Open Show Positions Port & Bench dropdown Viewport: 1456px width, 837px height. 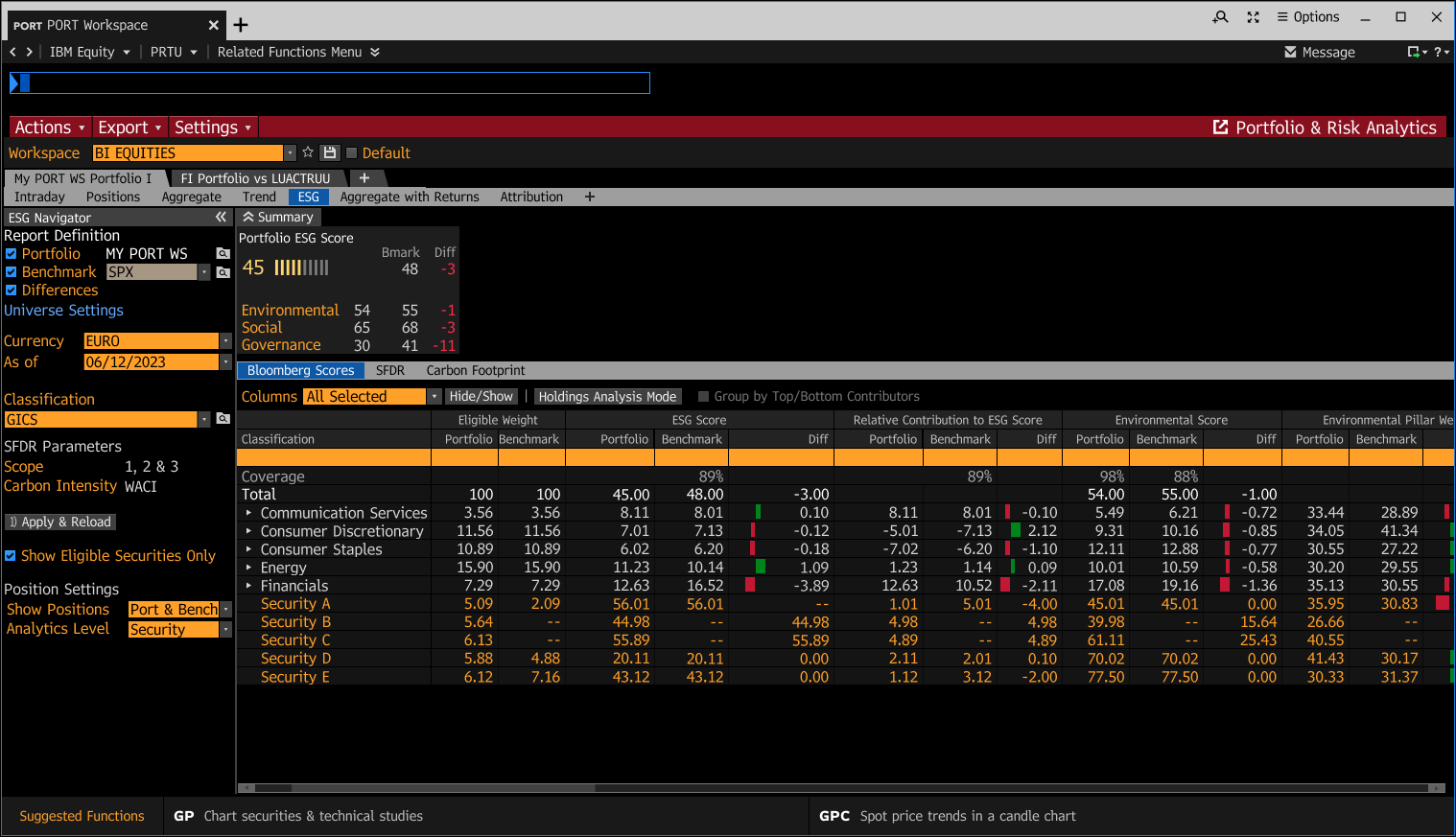click(226, 610)
